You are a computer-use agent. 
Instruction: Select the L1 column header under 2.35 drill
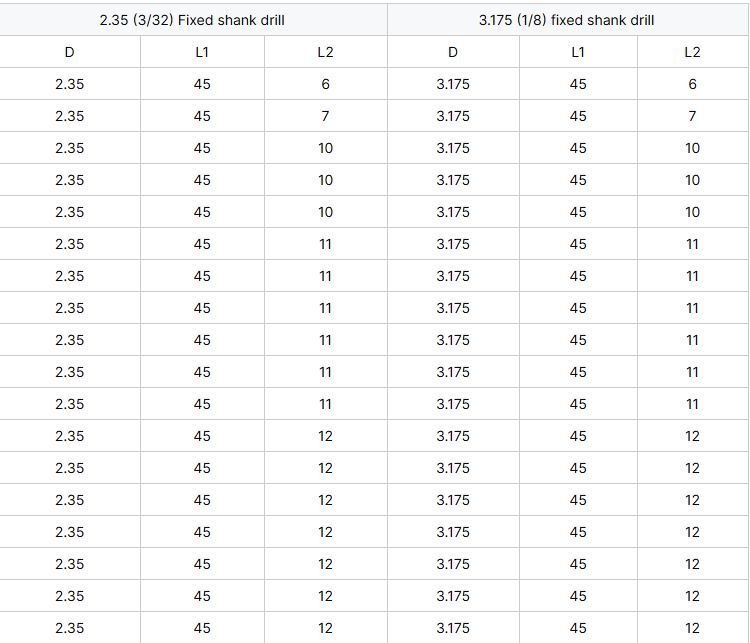202,52
